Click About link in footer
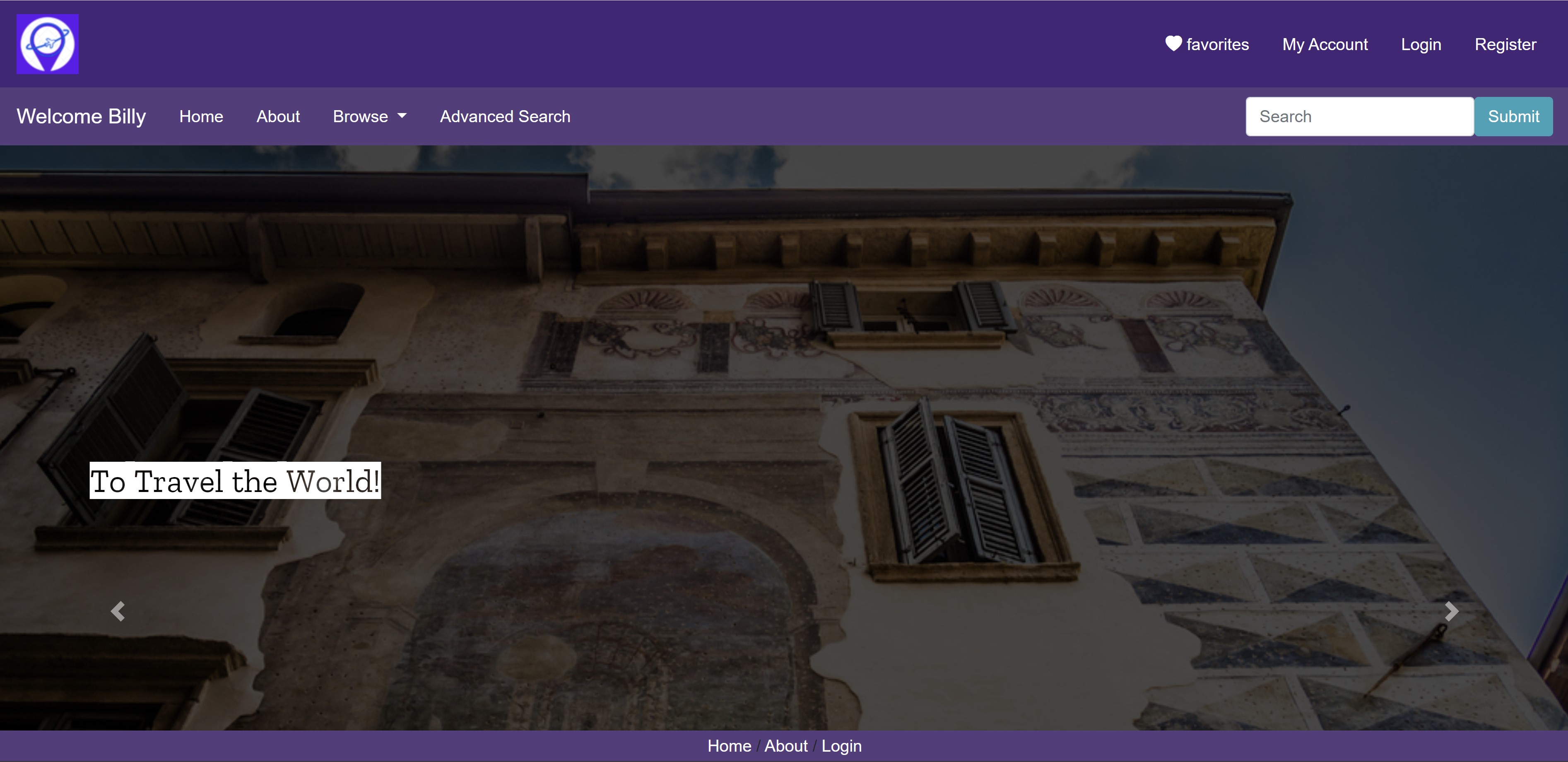 click(x=786, y=745)
